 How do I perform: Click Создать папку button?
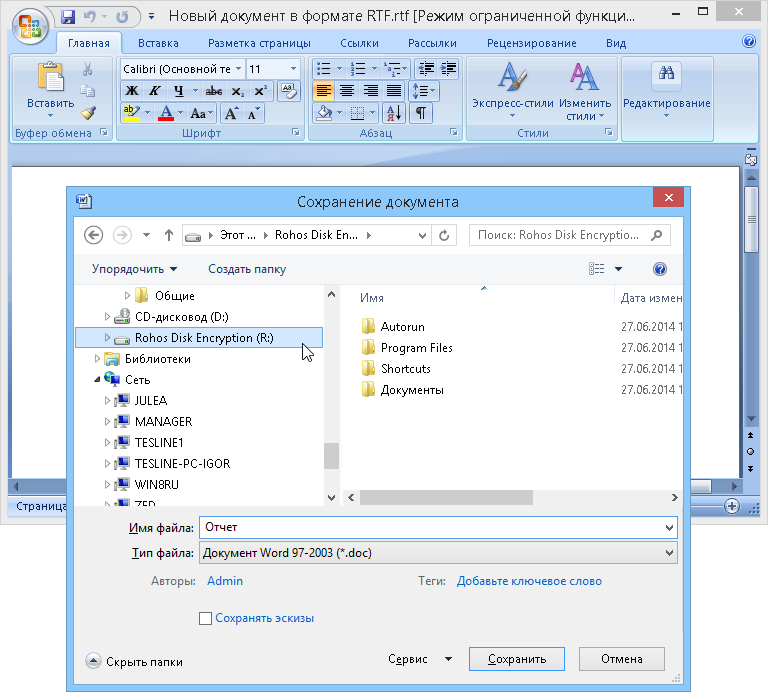click(x=247, y=269)
